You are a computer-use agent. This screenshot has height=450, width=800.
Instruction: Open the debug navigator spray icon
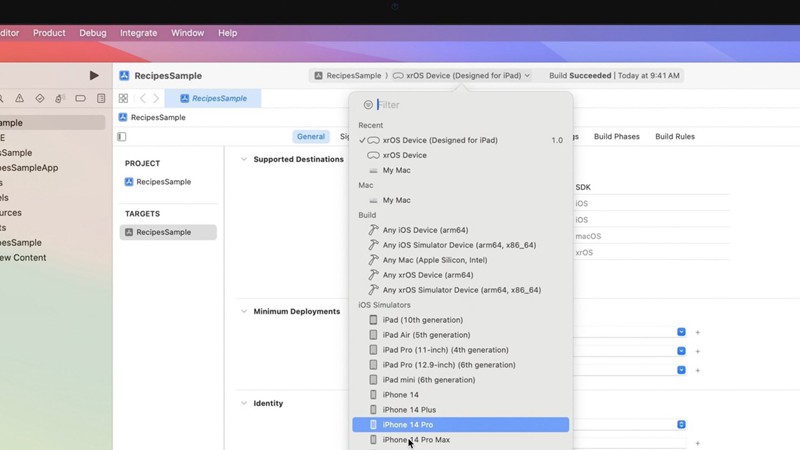click(x=60, y=98)
